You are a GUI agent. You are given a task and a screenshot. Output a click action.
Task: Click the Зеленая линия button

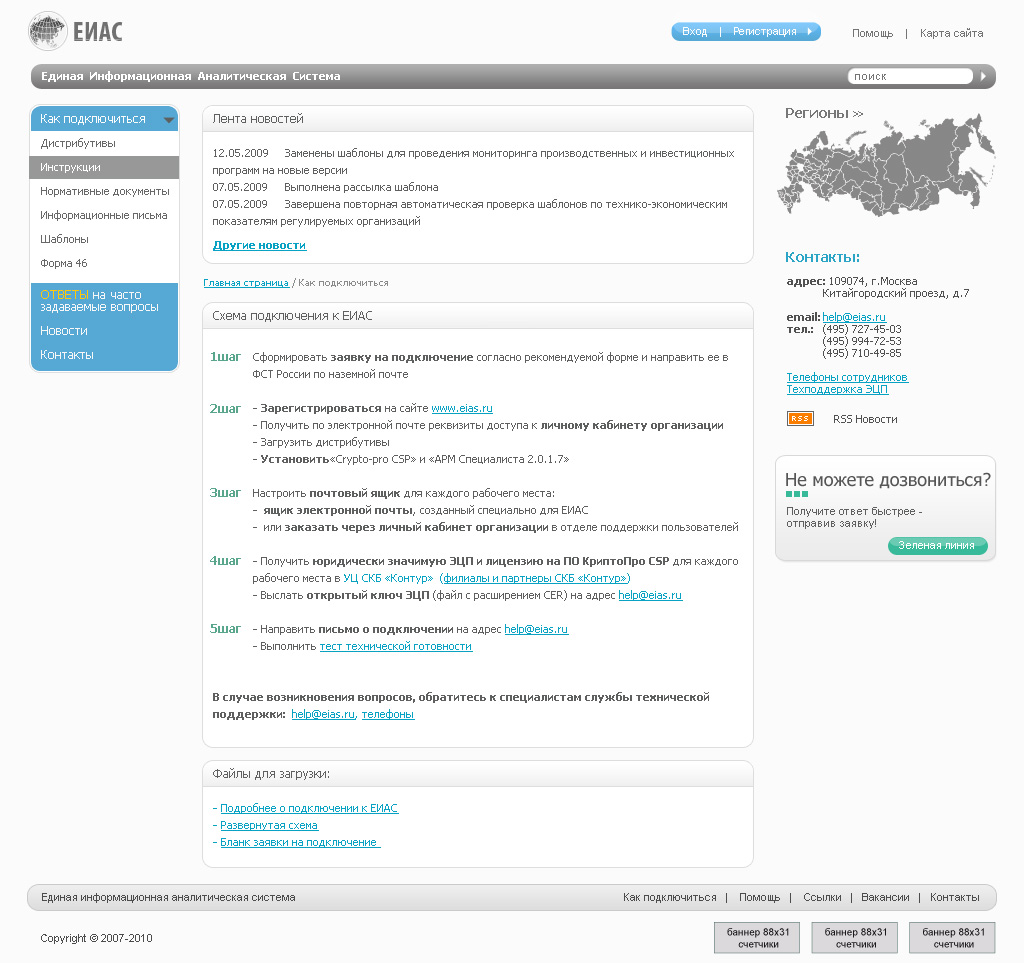pos(937,546)
